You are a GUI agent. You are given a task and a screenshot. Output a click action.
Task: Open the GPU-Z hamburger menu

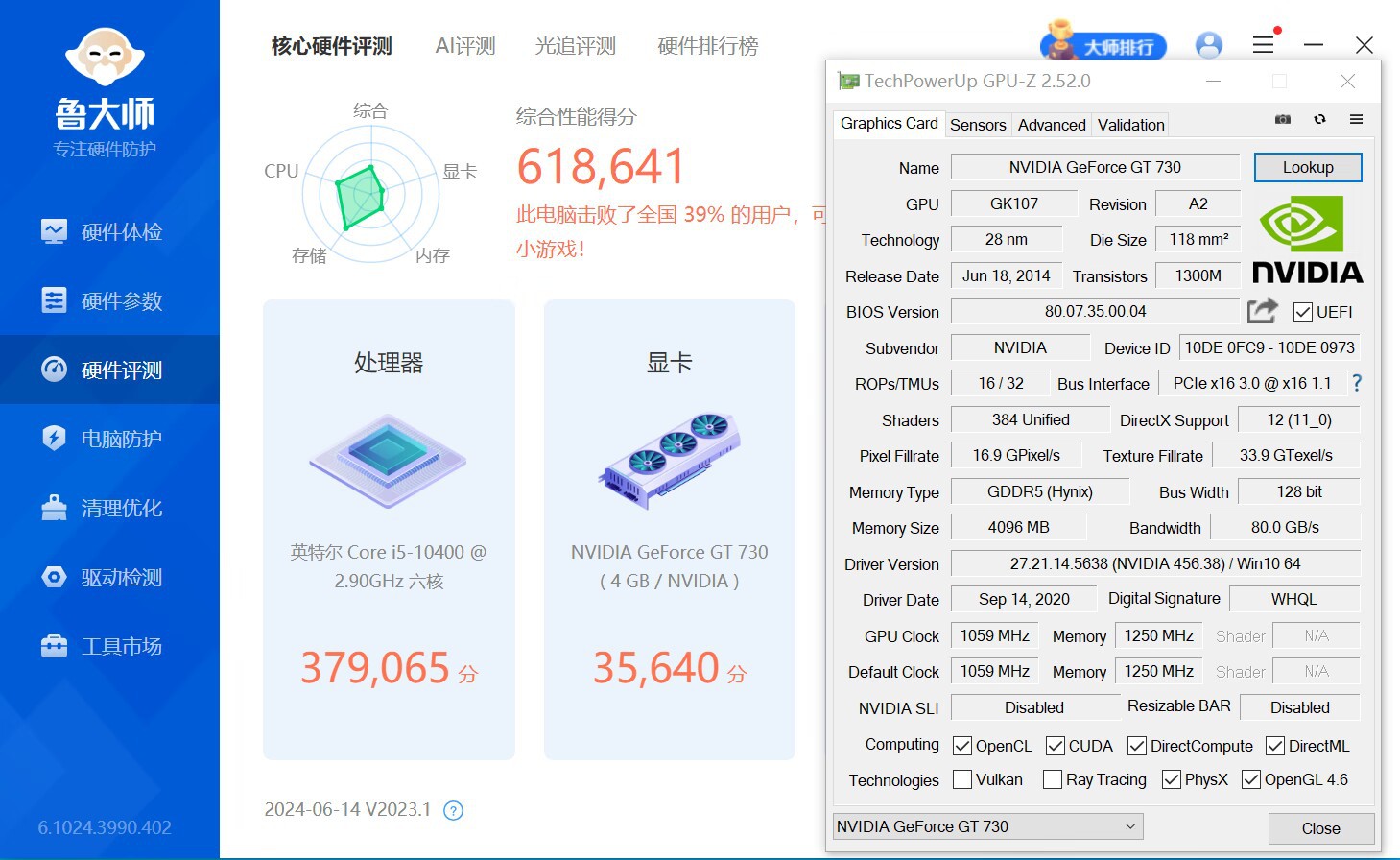click(1356, 120)
